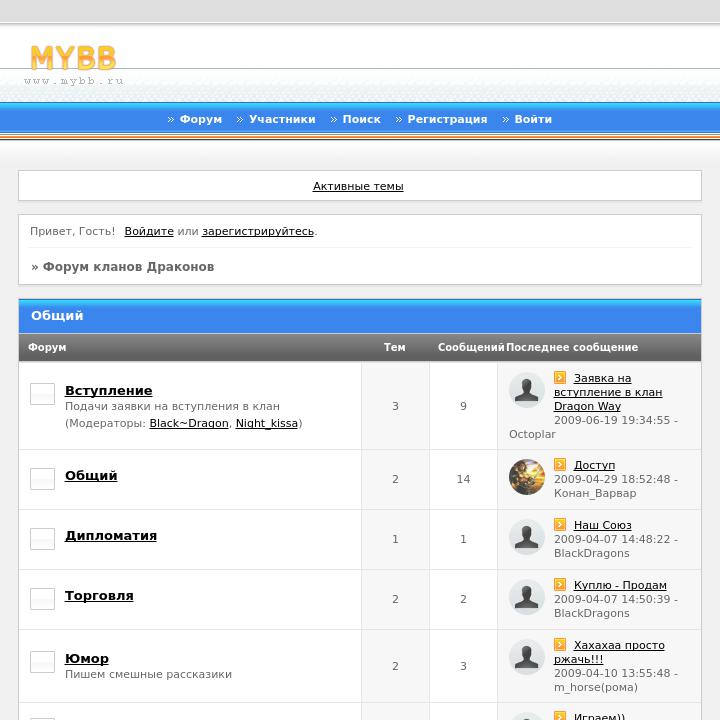This screenshot has height=720, width=720.
Task: Click Войти in the navigation bar
Action: click(x=533, y=119)
